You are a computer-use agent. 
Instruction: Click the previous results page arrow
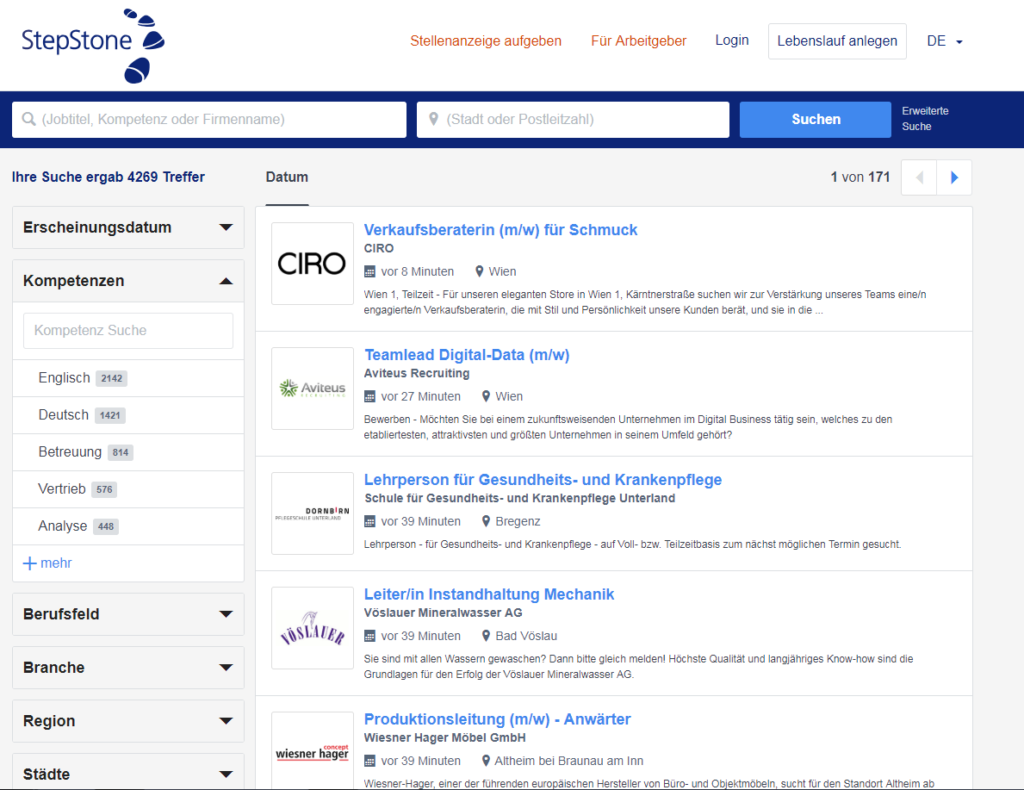coord(919,178)
